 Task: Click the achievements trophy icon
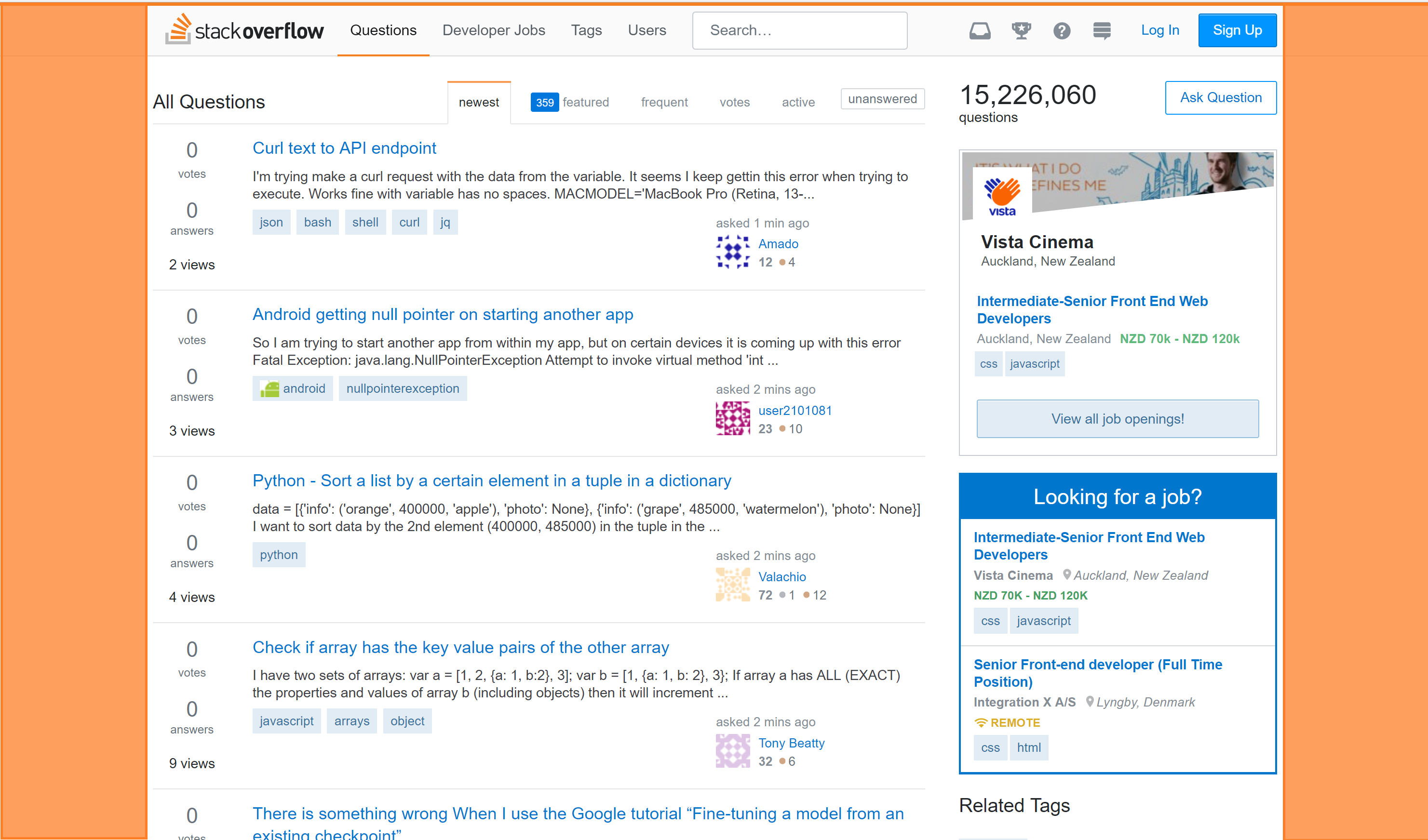coord(1021,30)
